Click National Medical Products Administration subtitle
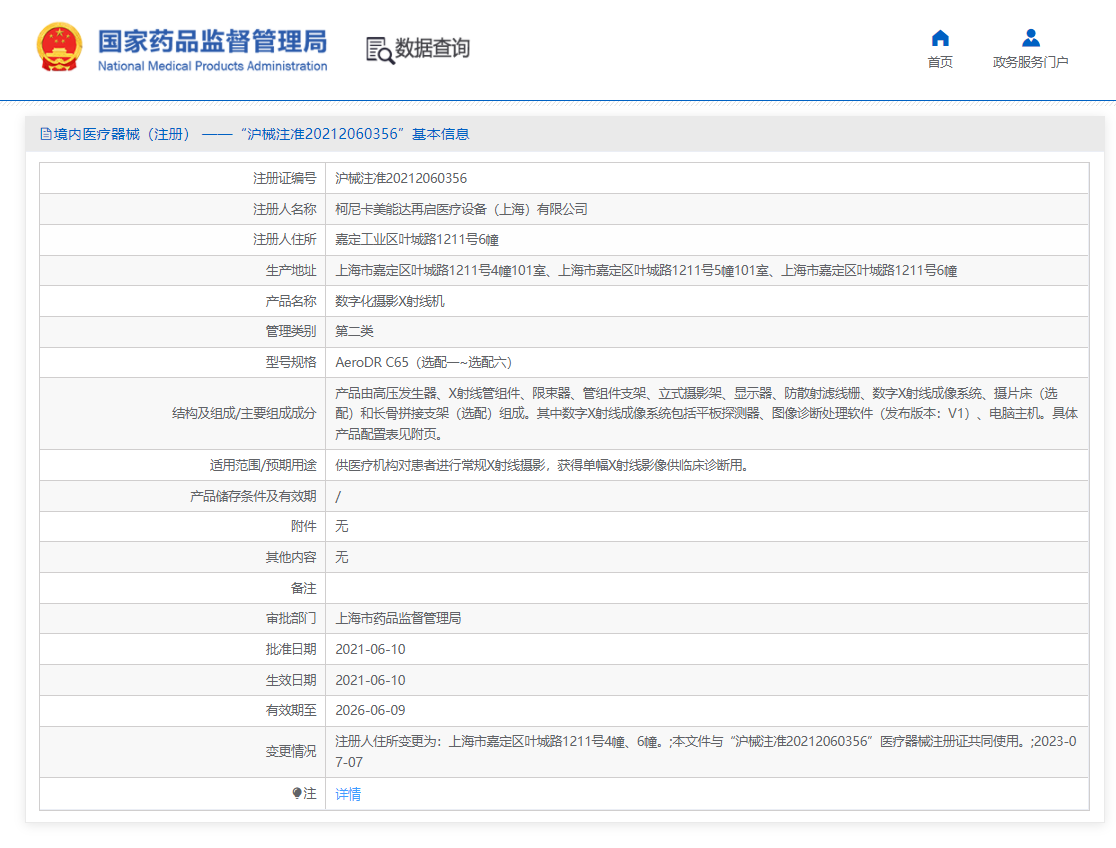Screen dimensions: 1116x848 tap(213, 66)
